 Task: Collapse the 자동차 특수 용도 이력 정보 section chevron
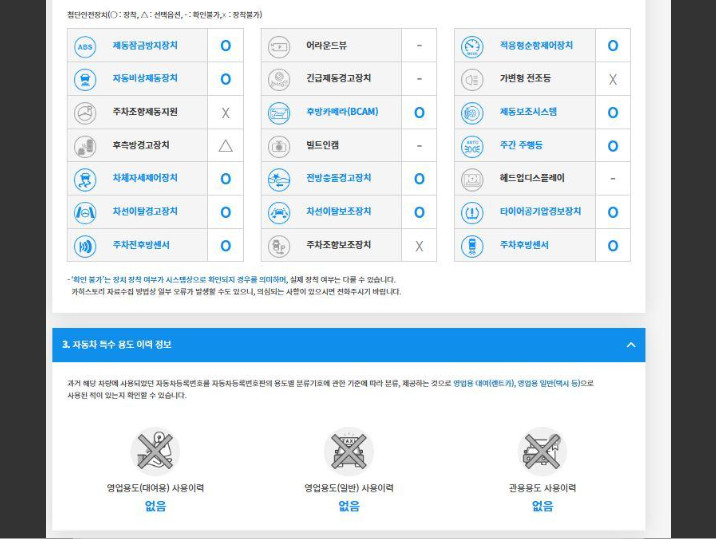pyautogui.click(x=630, y=345)
